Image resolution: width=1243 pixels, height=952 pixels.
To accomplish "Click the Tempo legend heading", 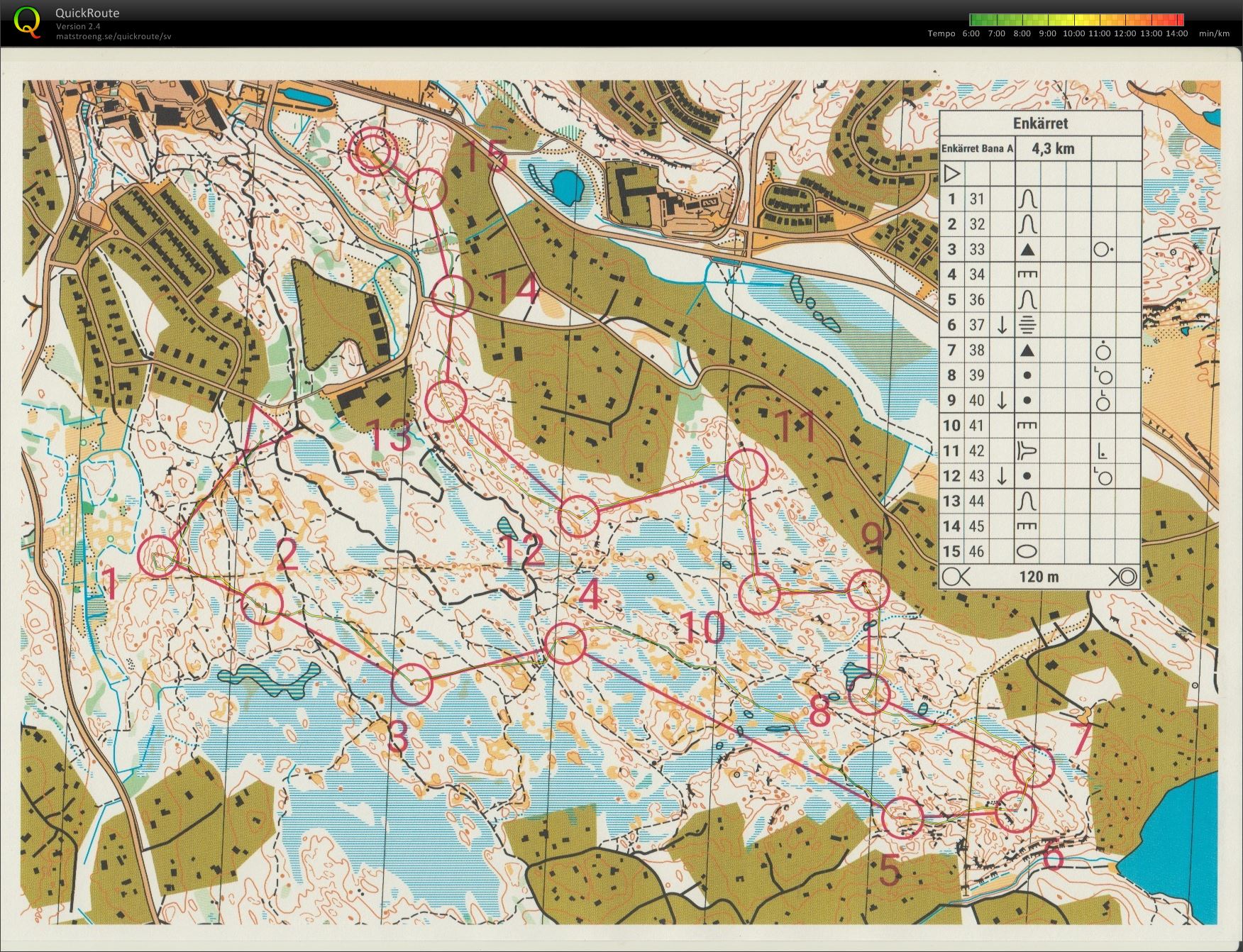I will tap(941, 33).
